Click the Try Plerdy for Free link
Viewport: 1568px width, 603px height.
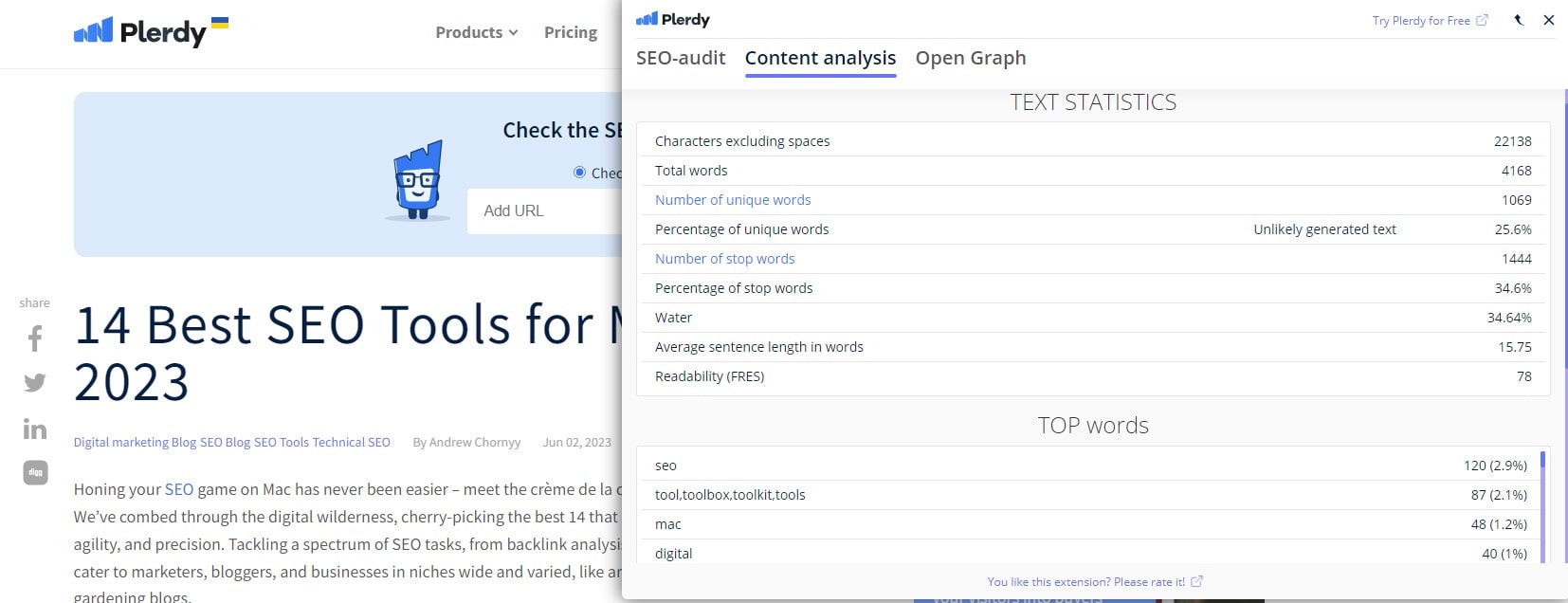pyautogui.click(x=1430, y=20)
